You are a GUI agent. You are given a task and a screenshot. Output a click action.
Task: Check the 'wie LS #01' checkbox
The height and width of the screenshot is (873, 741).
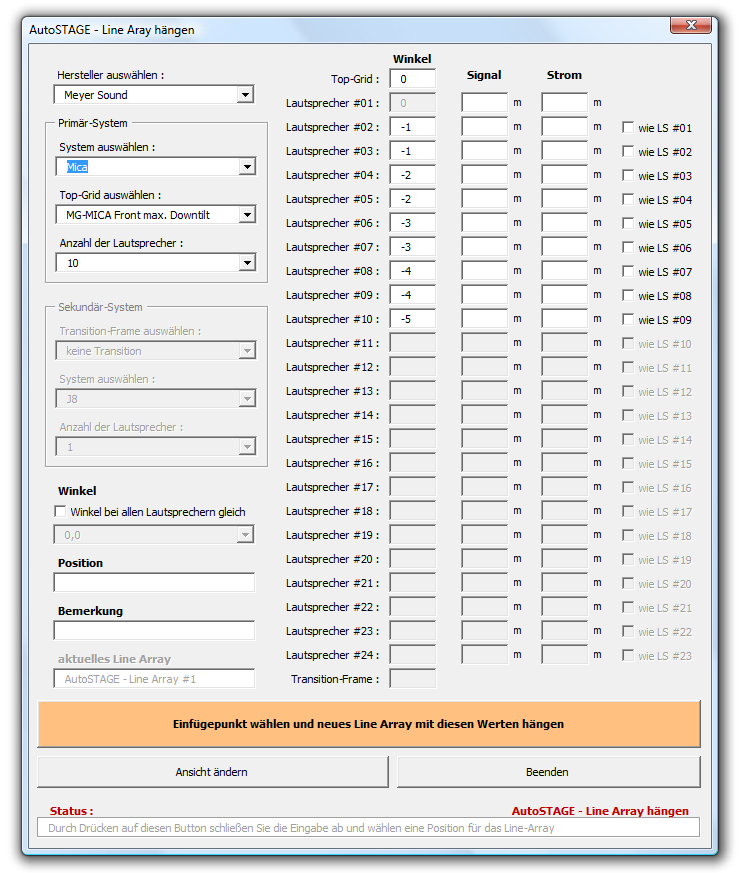click(627, 128)
